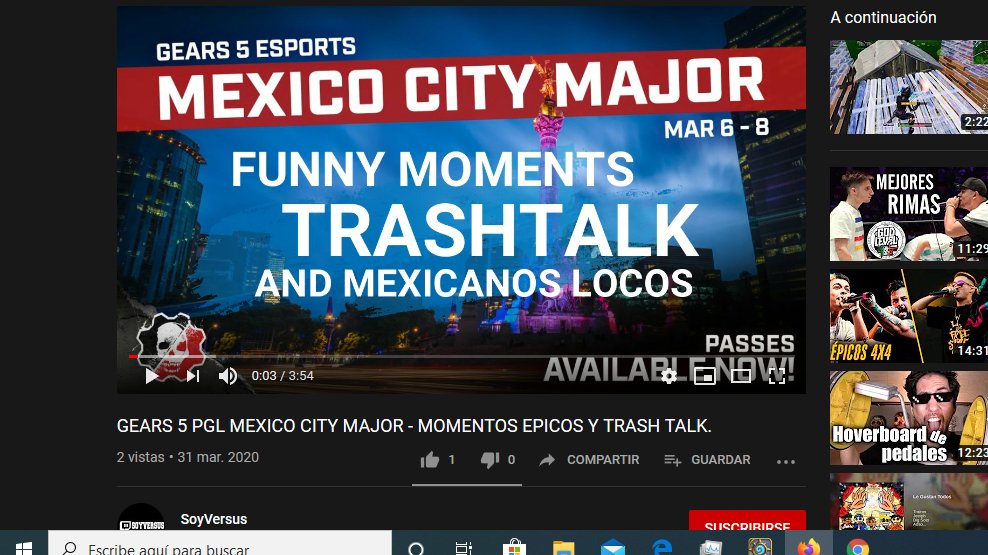Open SoyVersus channel name link
The image size is (988, 555).
[x=214, y=519]
